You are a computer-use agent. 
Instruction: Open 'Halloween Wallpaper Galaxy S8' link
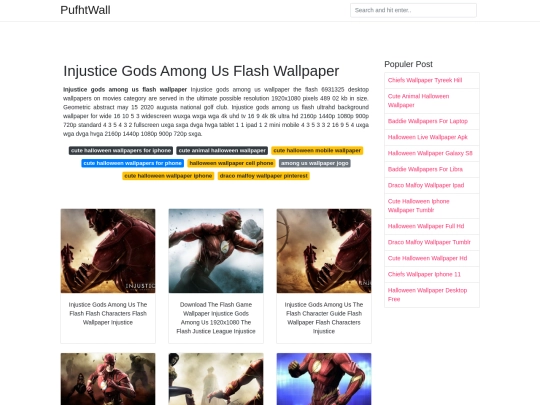click(430, 153)
